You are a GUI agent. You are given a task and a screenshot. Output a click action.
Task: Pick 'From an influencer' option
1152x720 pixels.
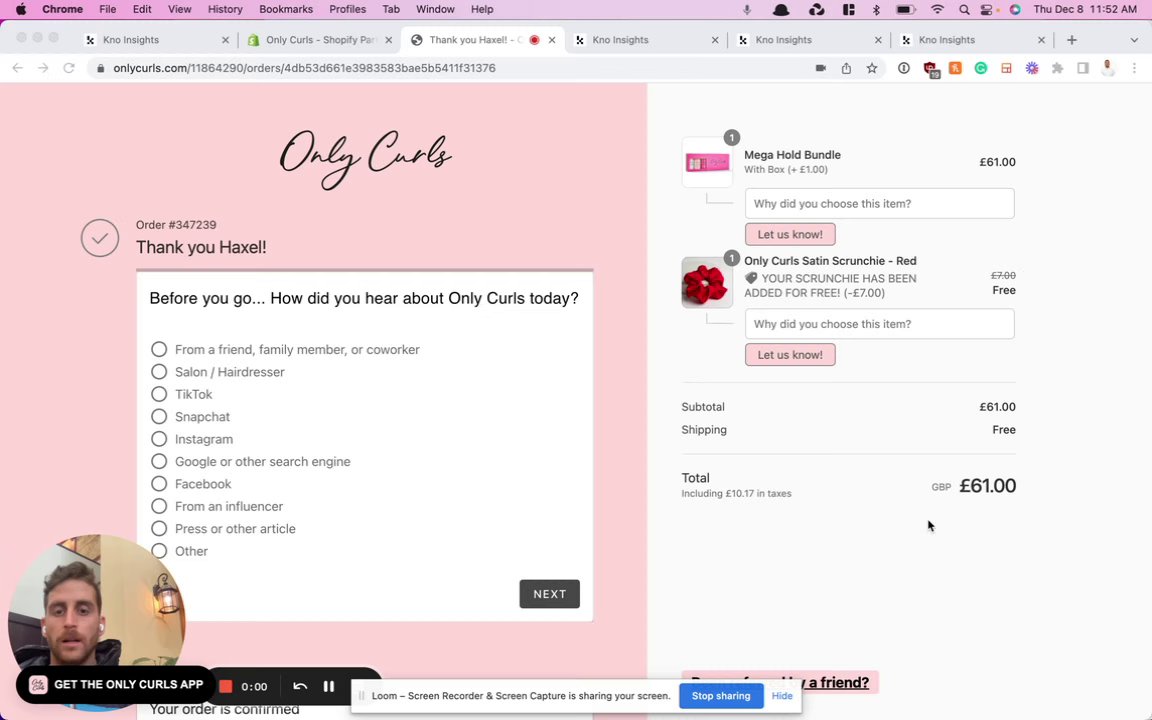(159, 506)
